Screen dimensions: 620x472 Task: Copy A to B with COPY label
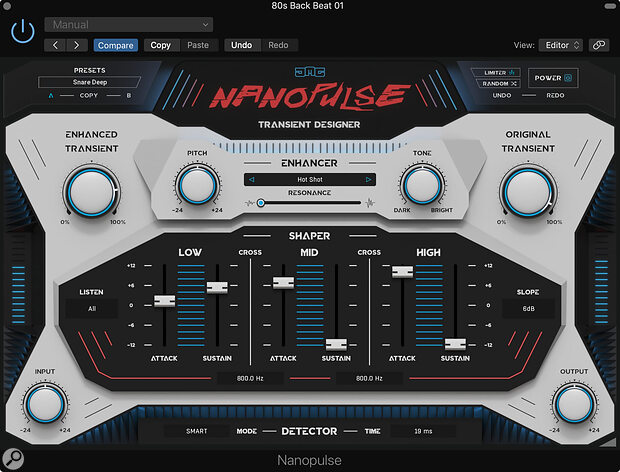coord(89,95)
